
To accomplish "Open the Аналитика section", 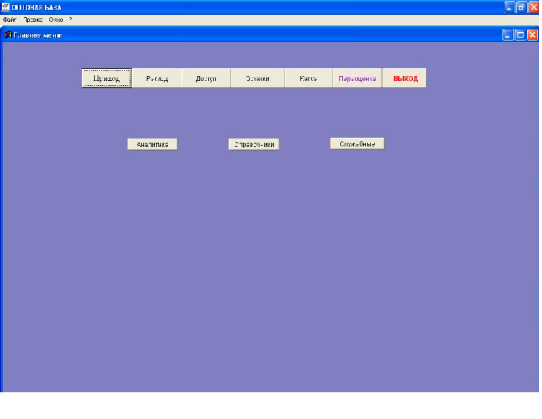I will tap(152, 144).
